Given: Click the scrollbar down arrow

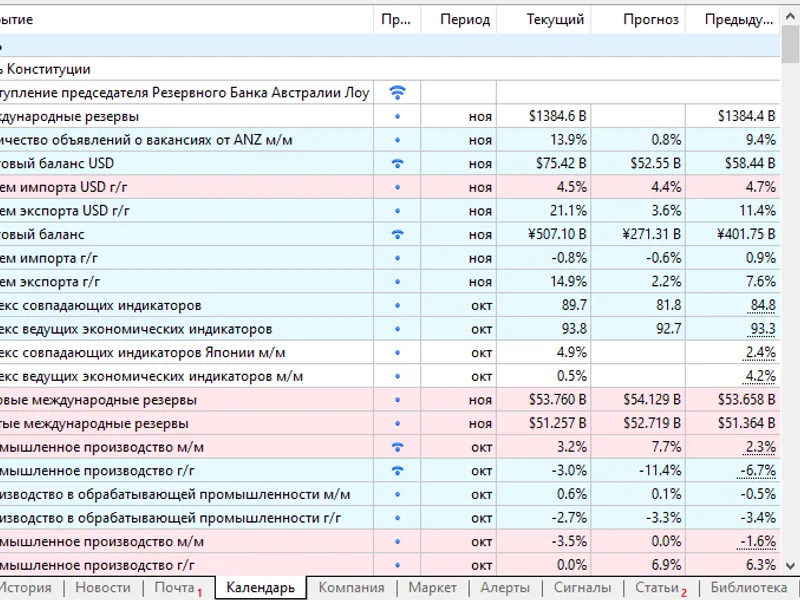Looking at the screenshot, I should click(x=790, y=565).
